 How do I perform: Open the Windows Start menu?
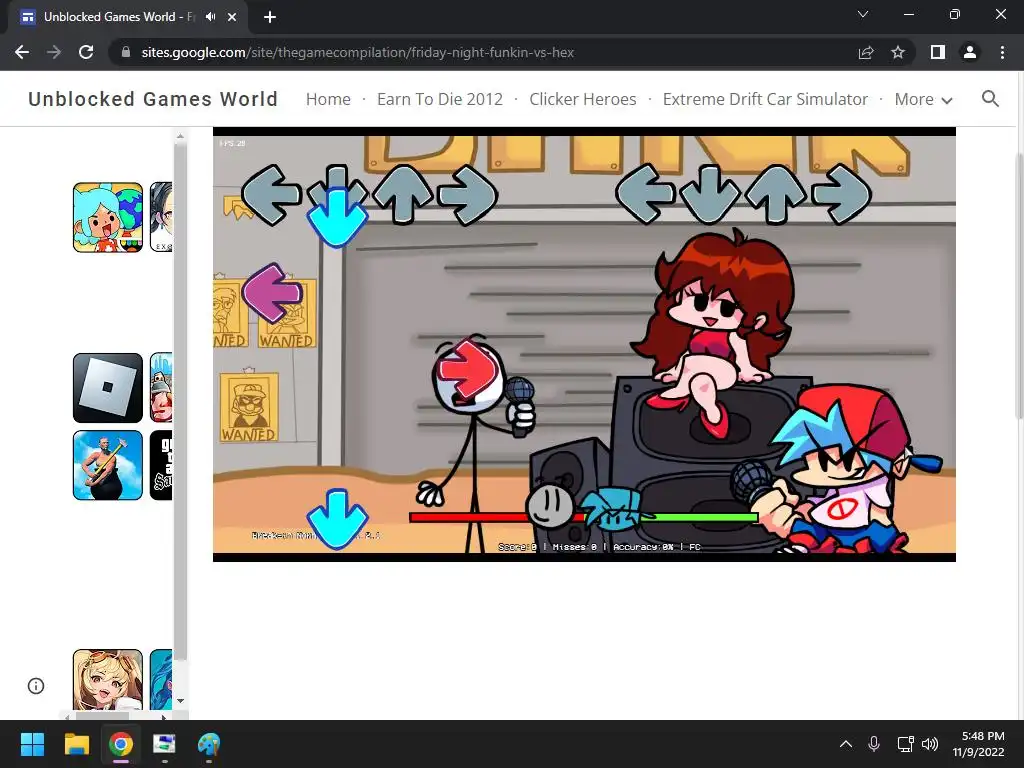point(32,744)
